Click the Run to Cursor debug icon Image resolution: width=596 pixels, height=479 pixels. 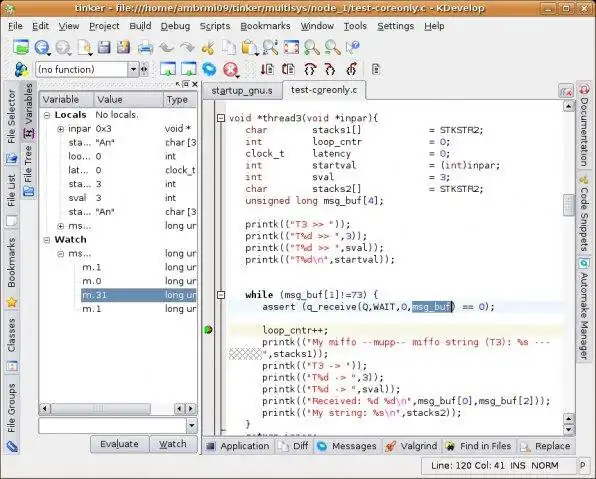coord(267,70)
